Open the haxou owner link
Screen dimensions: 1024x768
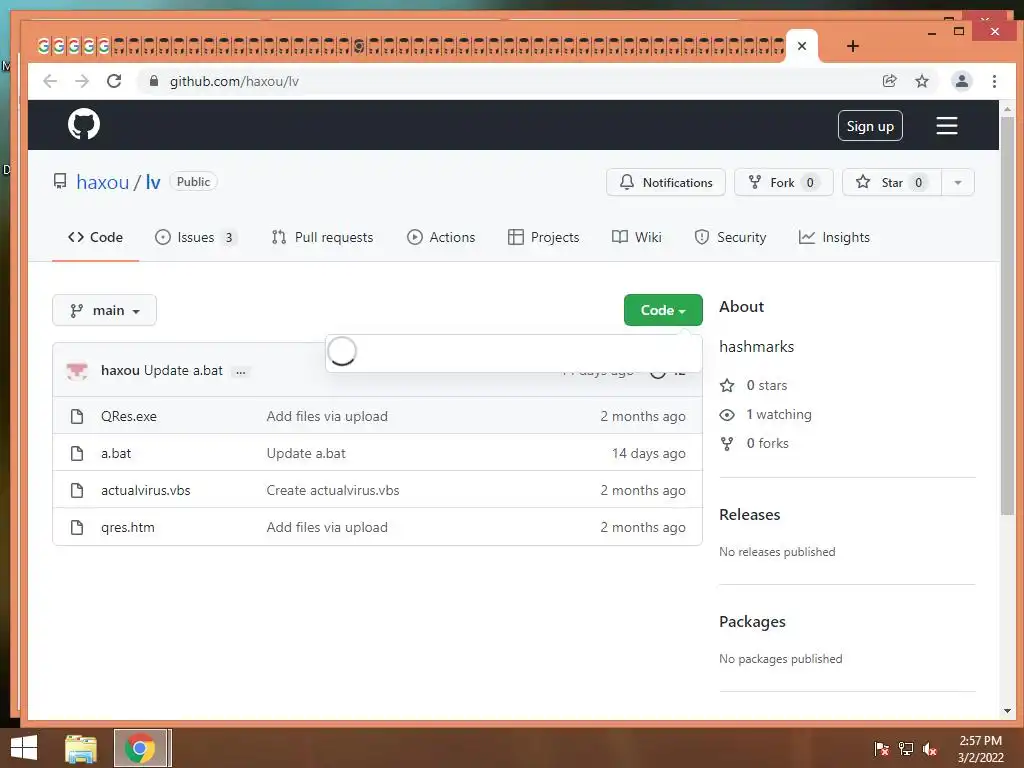point(103,182)
